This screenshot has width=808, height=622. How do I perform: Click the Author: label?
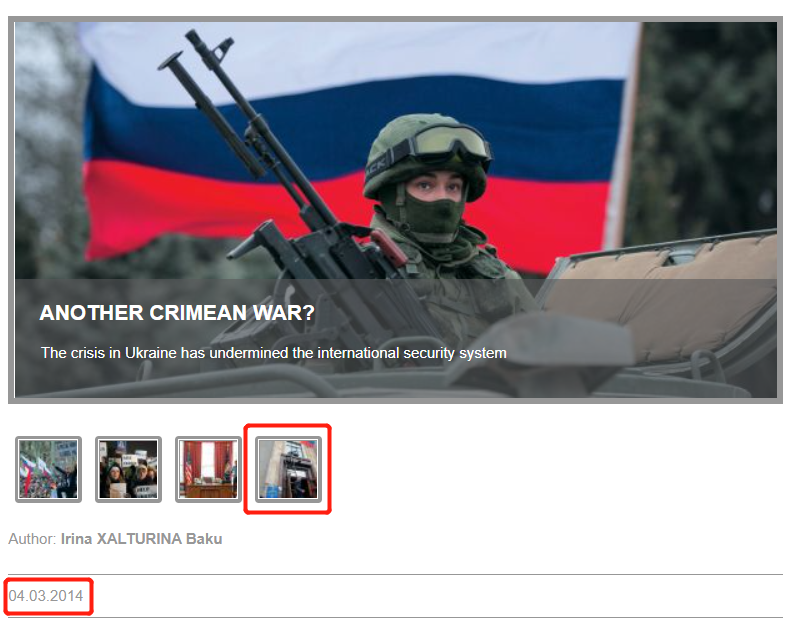(x=32, y=539)
